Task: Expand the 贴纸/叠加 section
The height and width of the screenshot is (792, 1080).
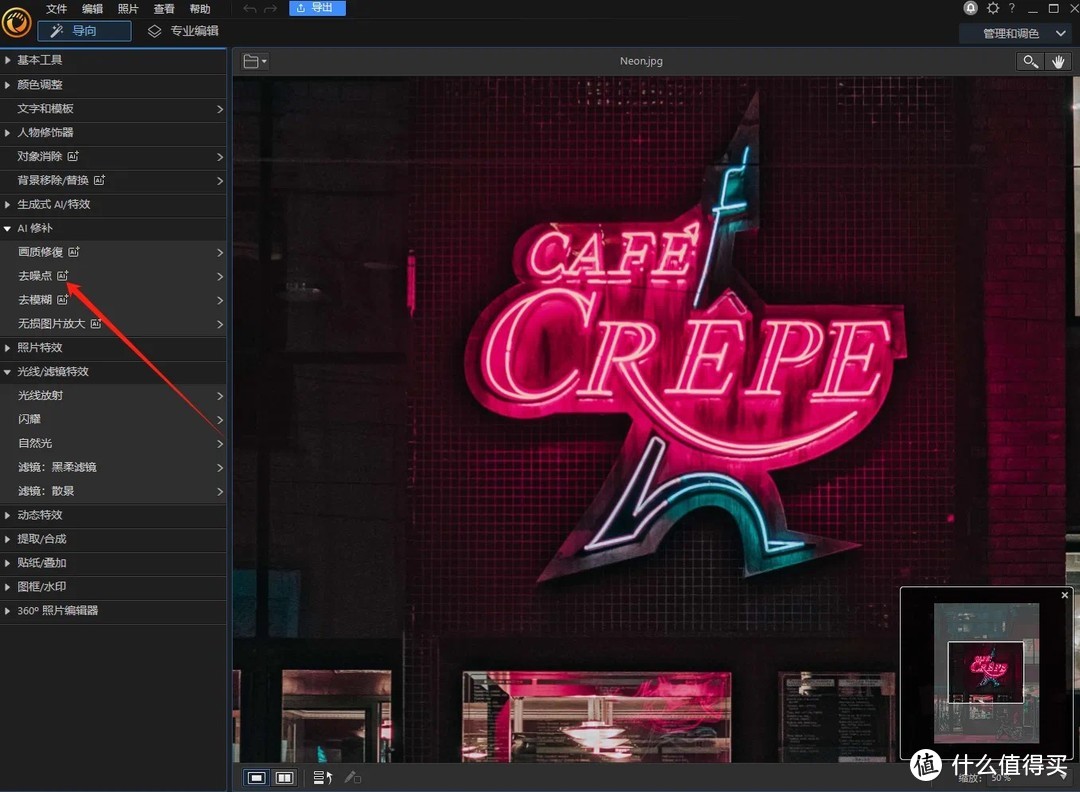Action: point(113,563)
